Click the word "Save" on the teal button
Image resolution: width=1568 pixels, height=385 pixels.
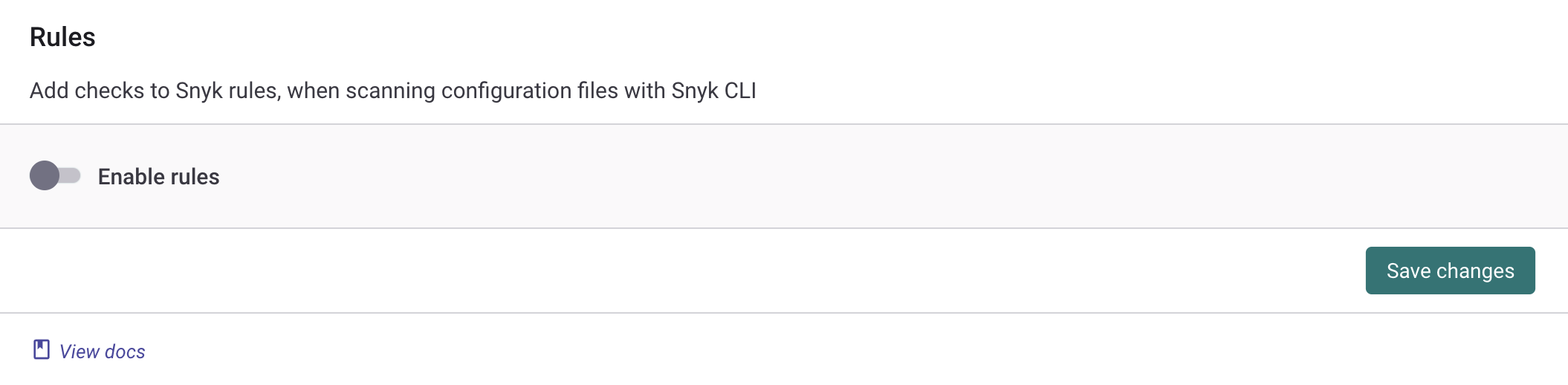(1408, 271)
